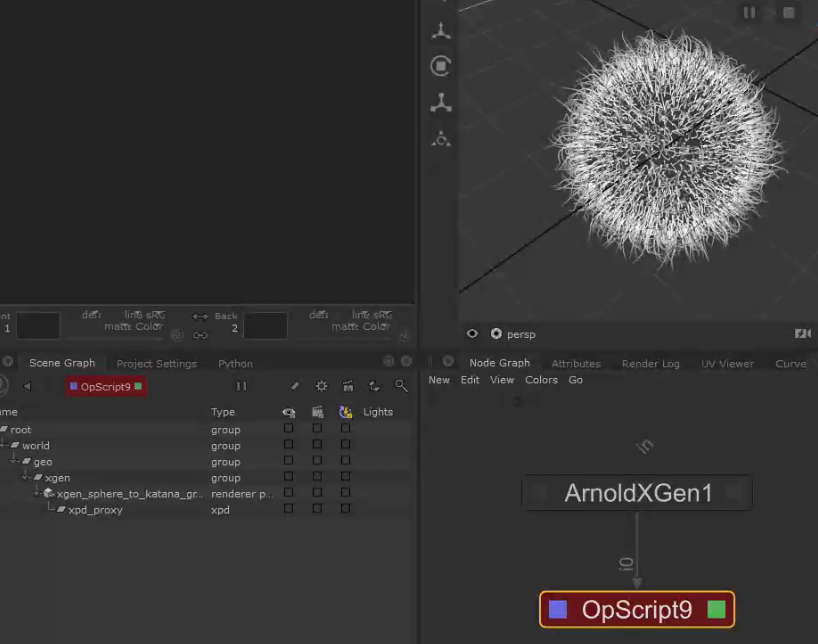Activate the rotate tool in the viewer

pyautogui.click(x=440, y=66)
